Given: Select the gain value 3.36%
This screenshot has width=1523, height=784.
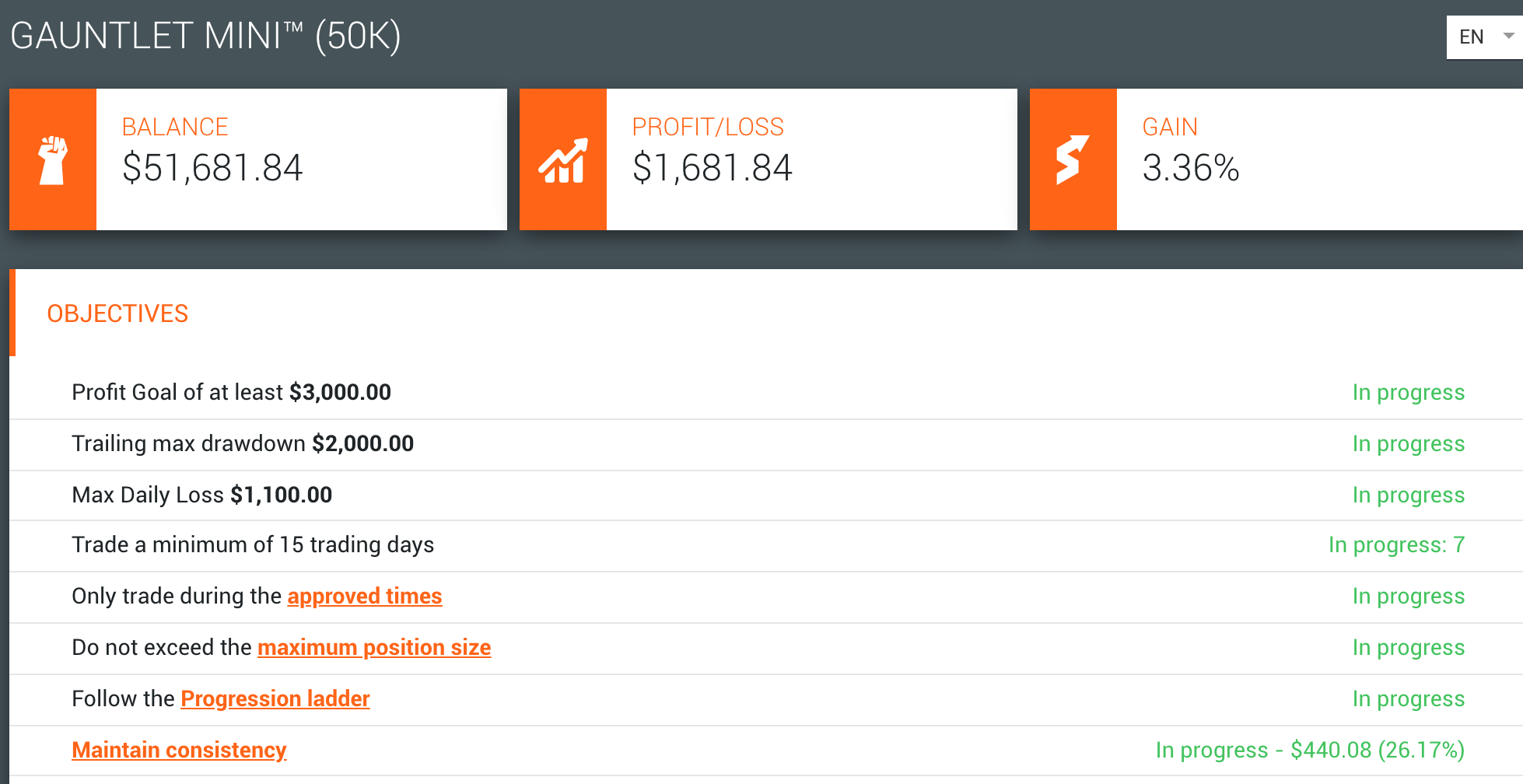Looking at the screenshot, I should 1191,168.
